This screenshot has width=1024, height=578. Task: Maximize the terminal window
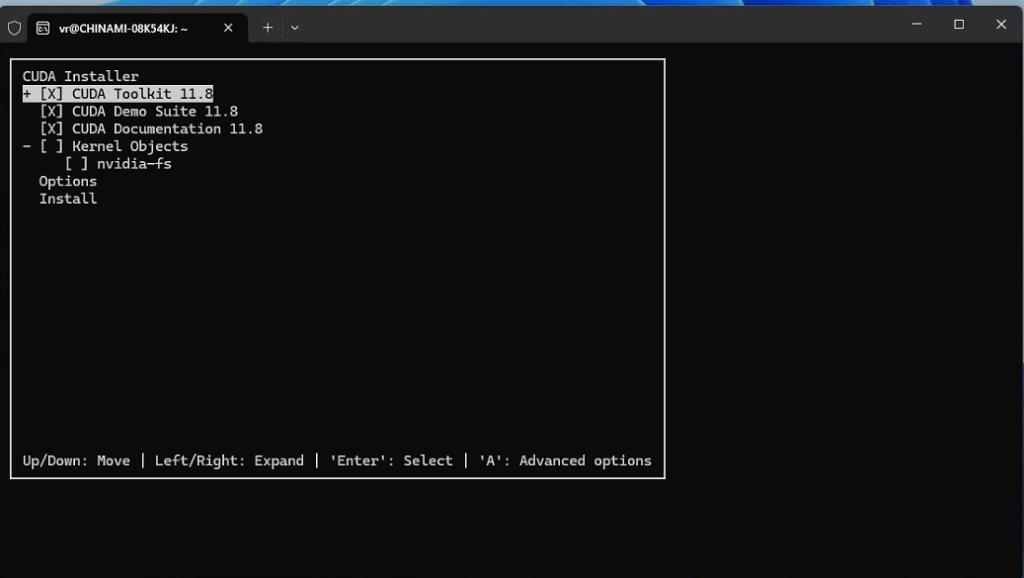pos(959,24)
